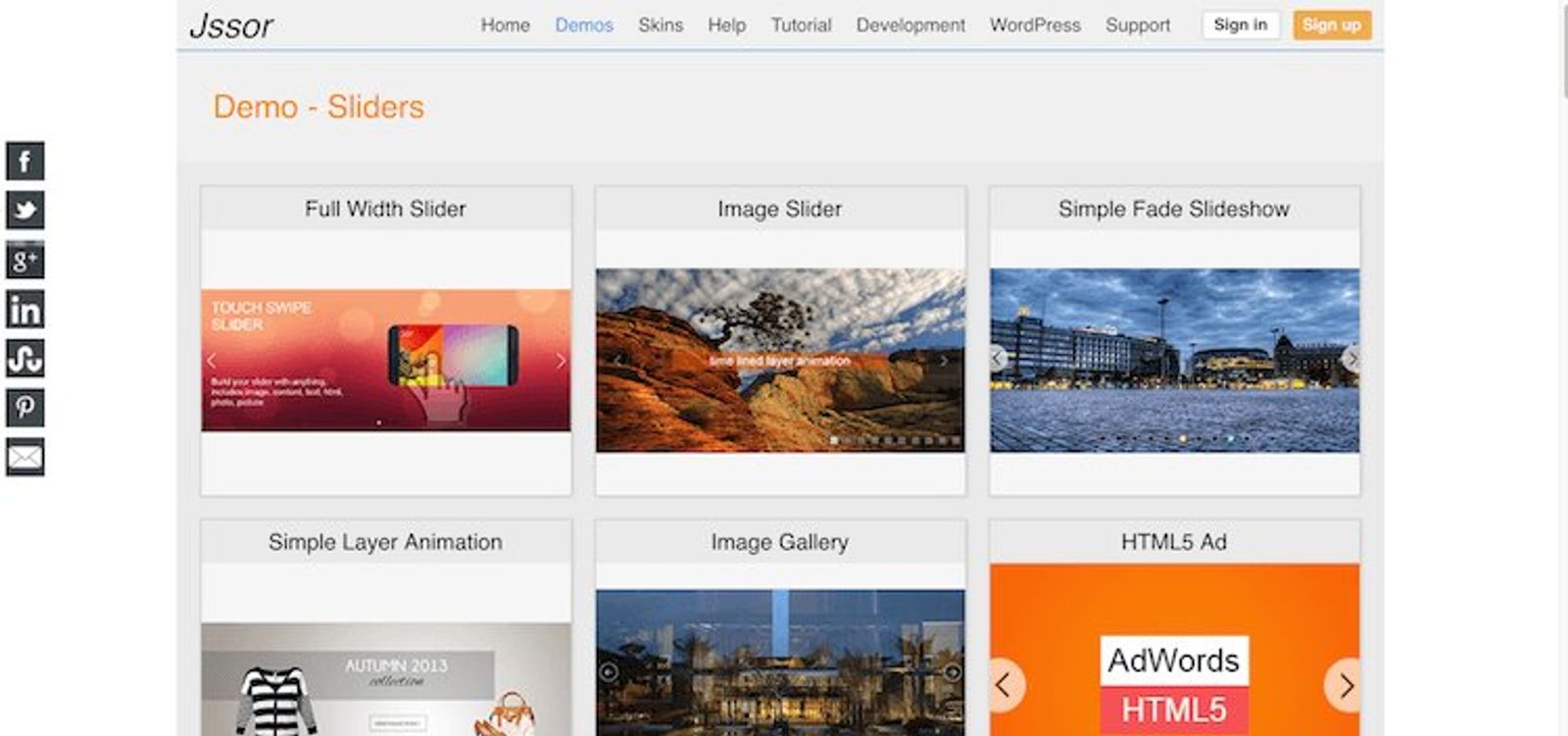Screen dimensions: 1568x736
Task: Share page on Pinterest
Action: coord(25,408)
